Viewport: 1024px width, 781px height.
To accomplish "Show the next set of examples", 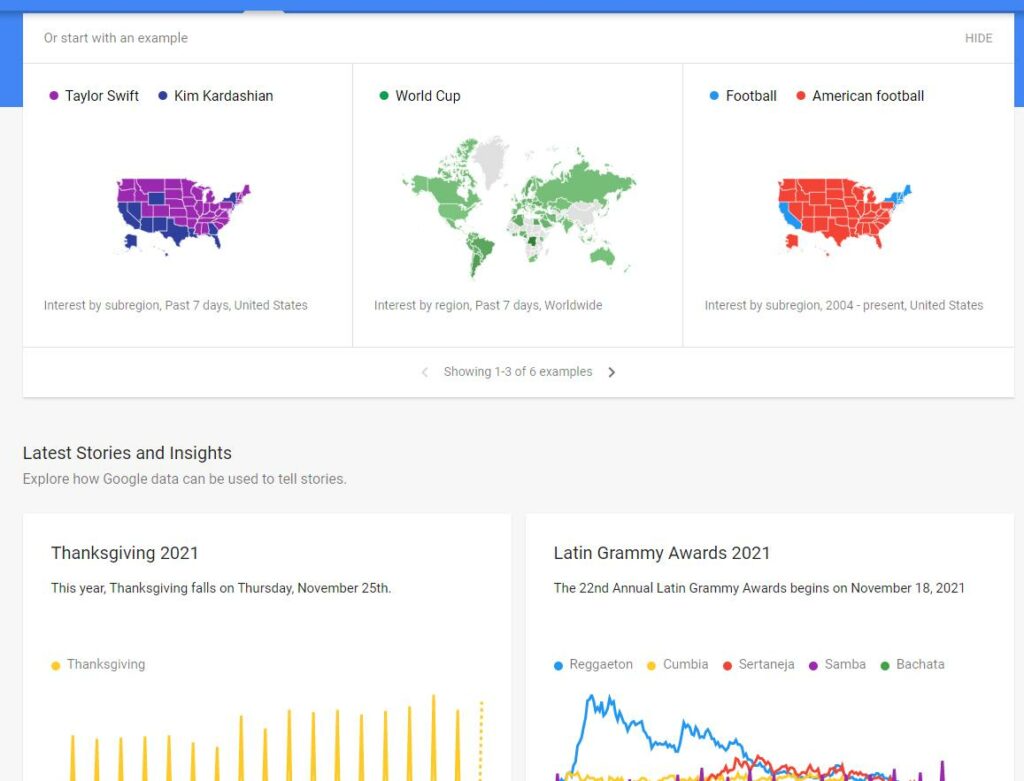I will [612, 371].
